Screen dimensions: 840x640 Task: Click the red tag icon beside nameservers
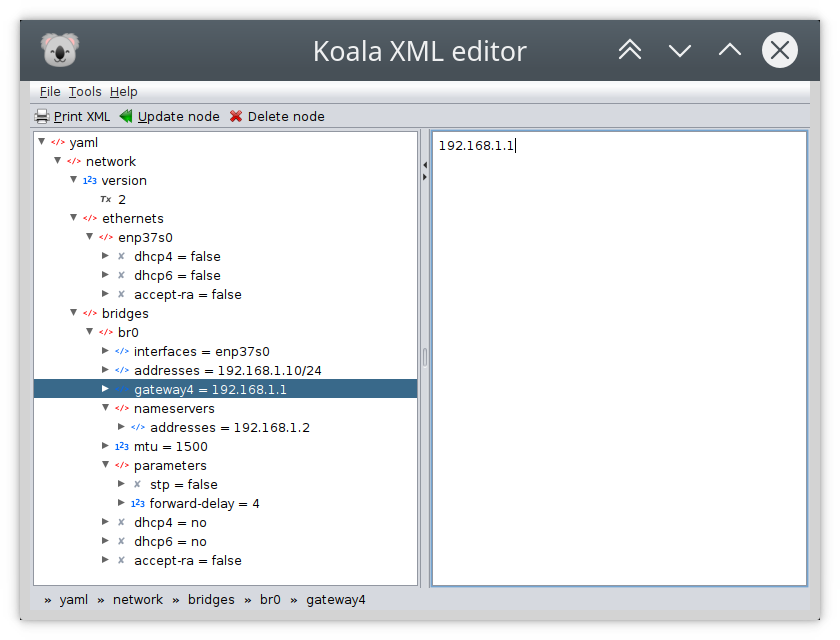122,409
